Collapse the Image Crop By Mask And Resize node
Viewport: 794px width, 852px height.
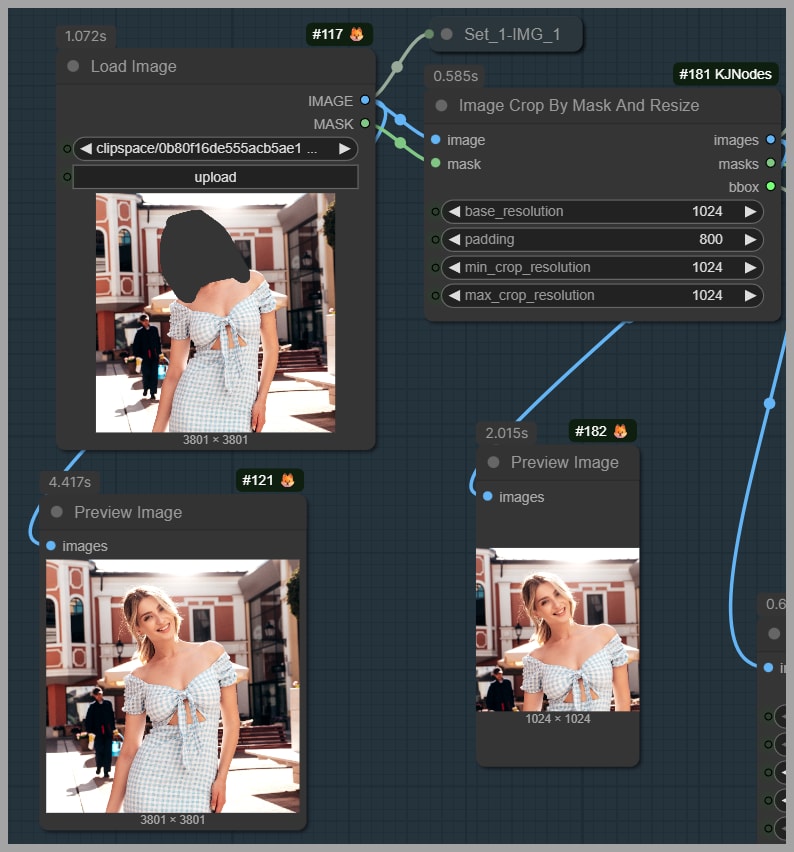click(441, 105)
